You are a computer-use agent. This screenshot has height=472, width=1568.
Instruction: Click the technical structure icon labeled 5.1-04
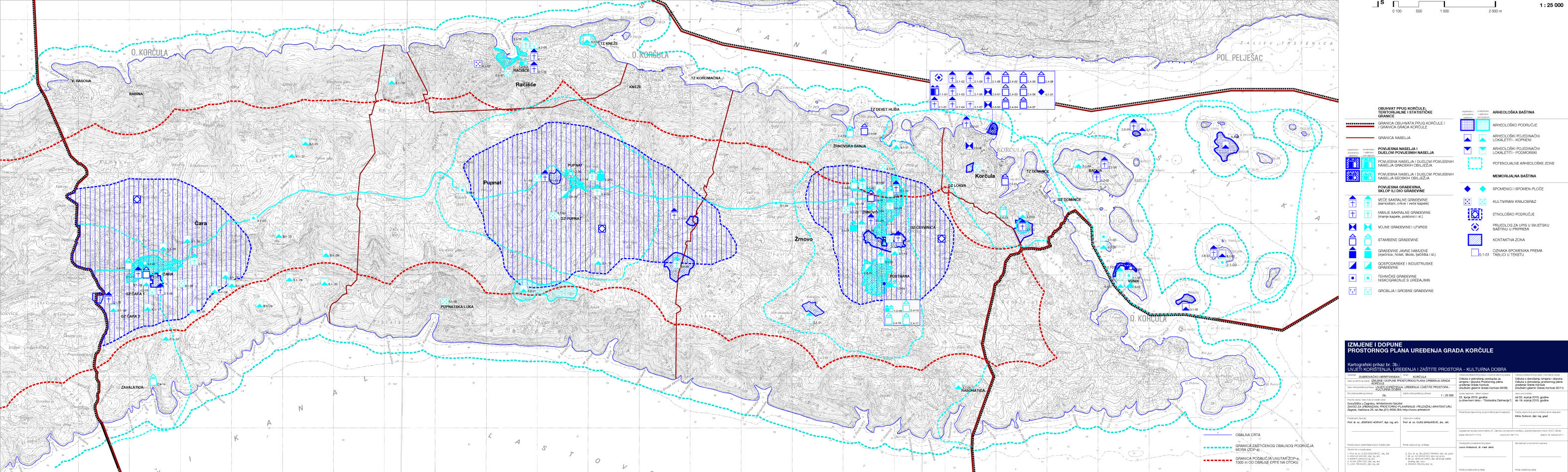(253, 217)
